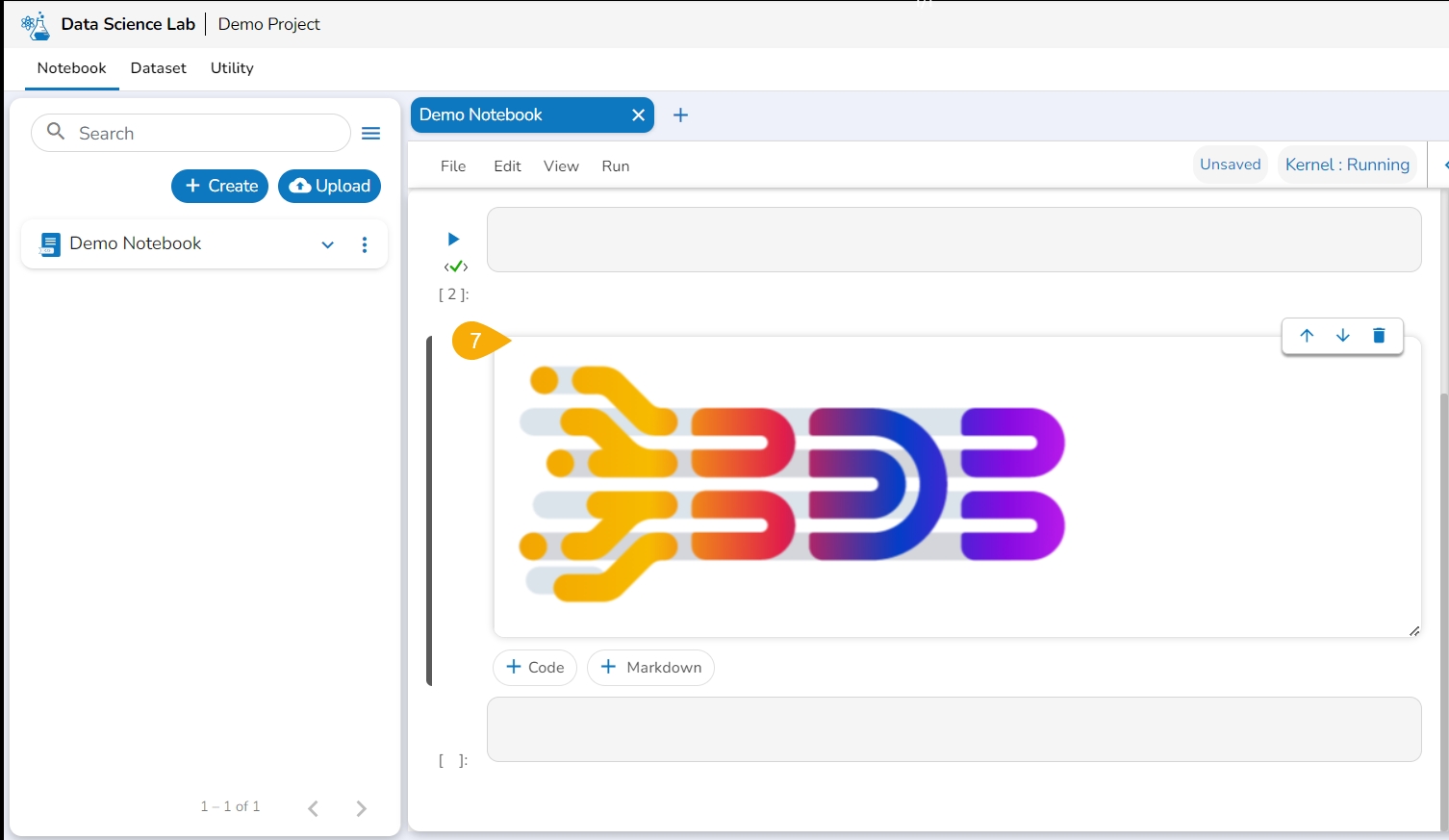Viewport: 1449px width, 840px height.
Task: Click the Demo Notebook file icon
Action: click(49, 244)
